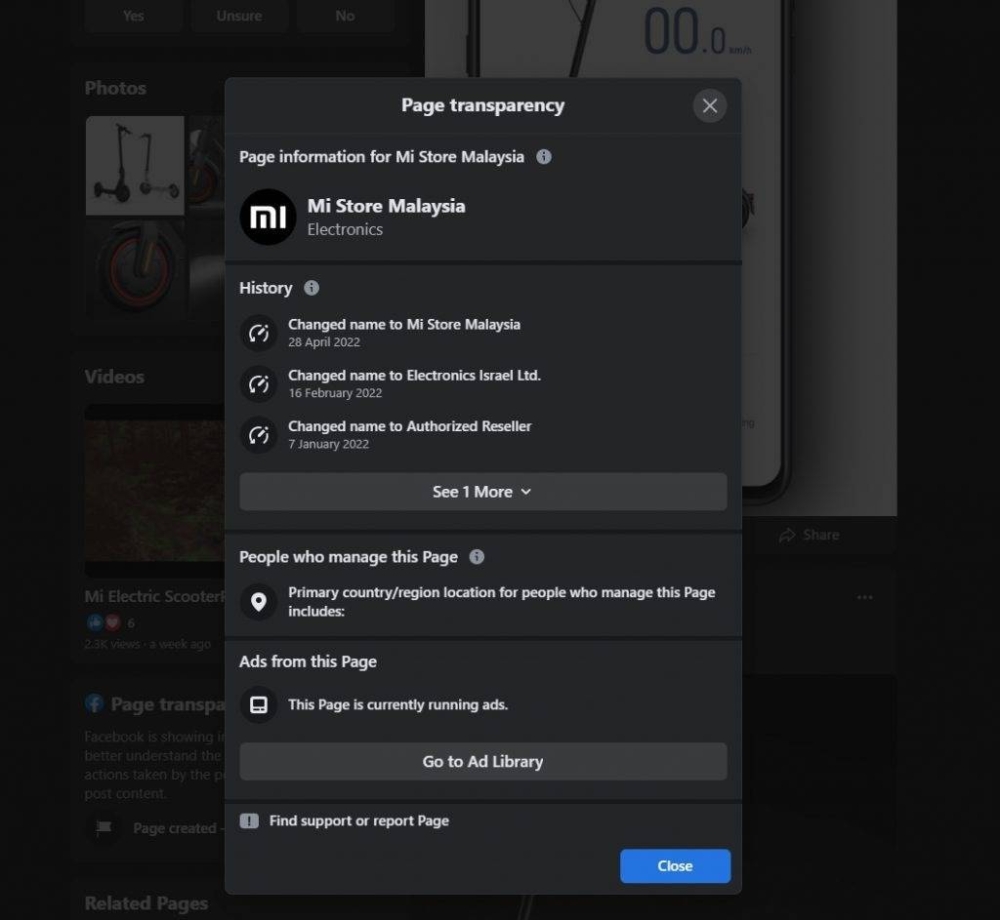Click info icon next to History
Screen dimensions: 1000x920
[311, 288]
